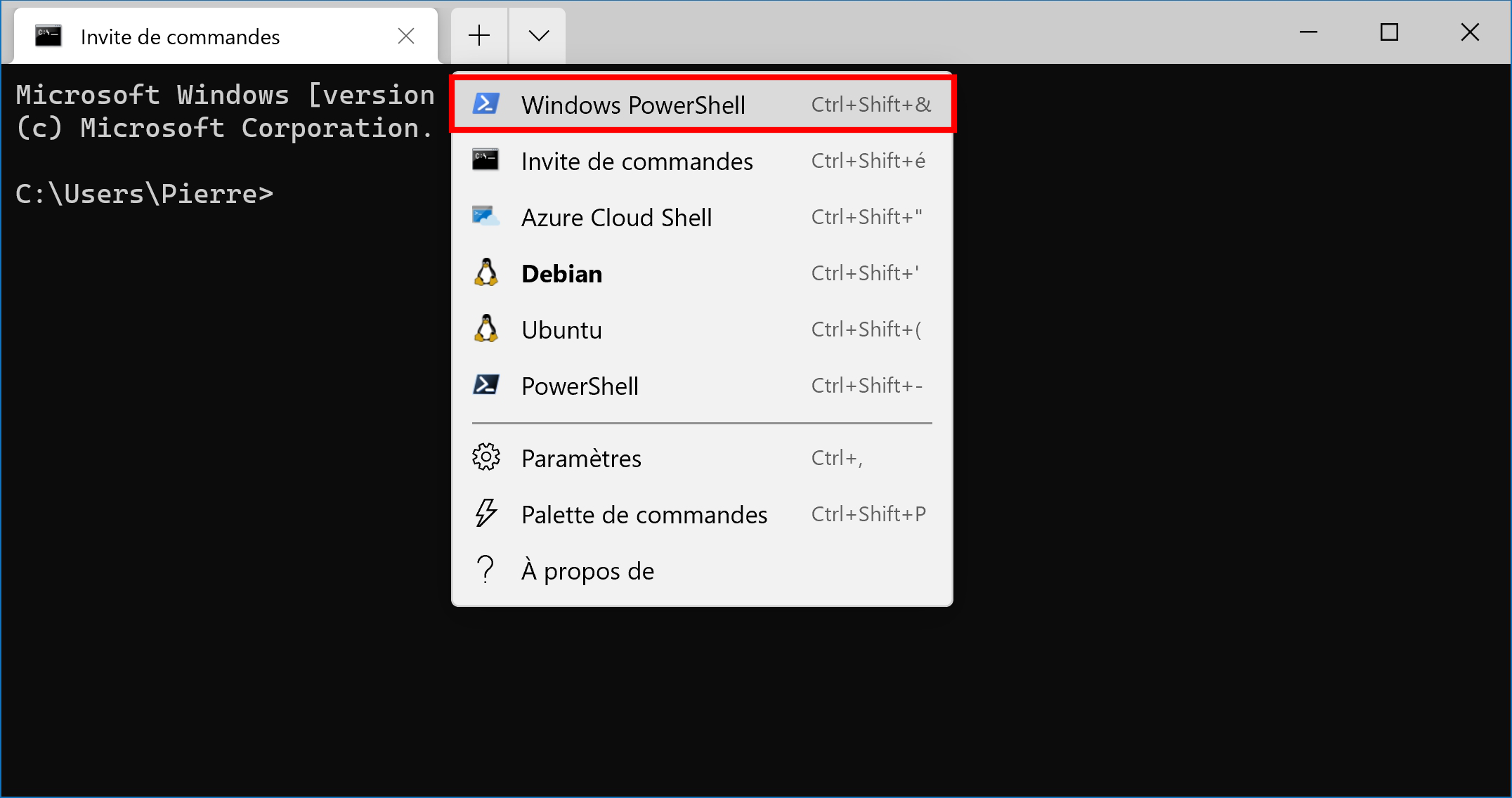
Task: Click the Paramètres gear icon
Action: [485, 457]
